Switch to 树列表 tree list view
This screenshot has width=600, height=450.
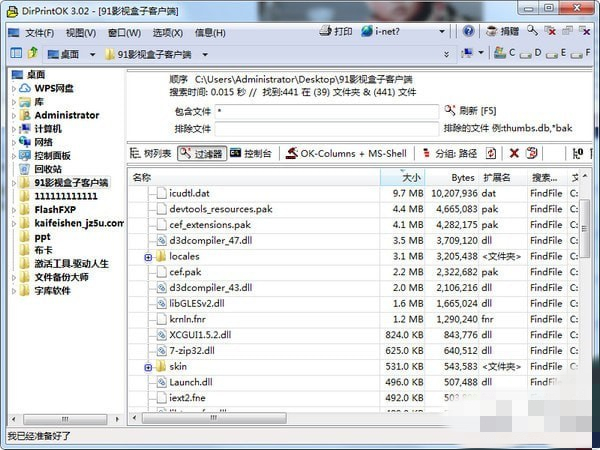pyautogui.click(x=150, y=153)
